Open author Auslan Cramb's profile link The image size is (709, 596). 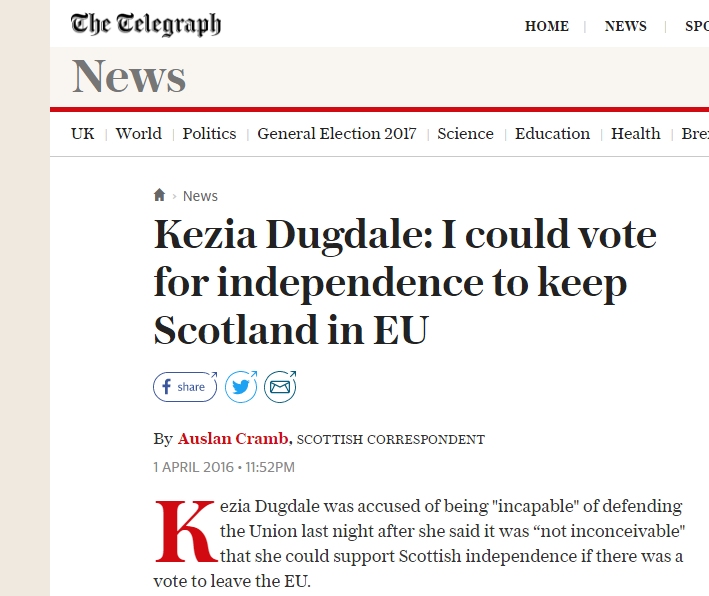click(233, 439)
